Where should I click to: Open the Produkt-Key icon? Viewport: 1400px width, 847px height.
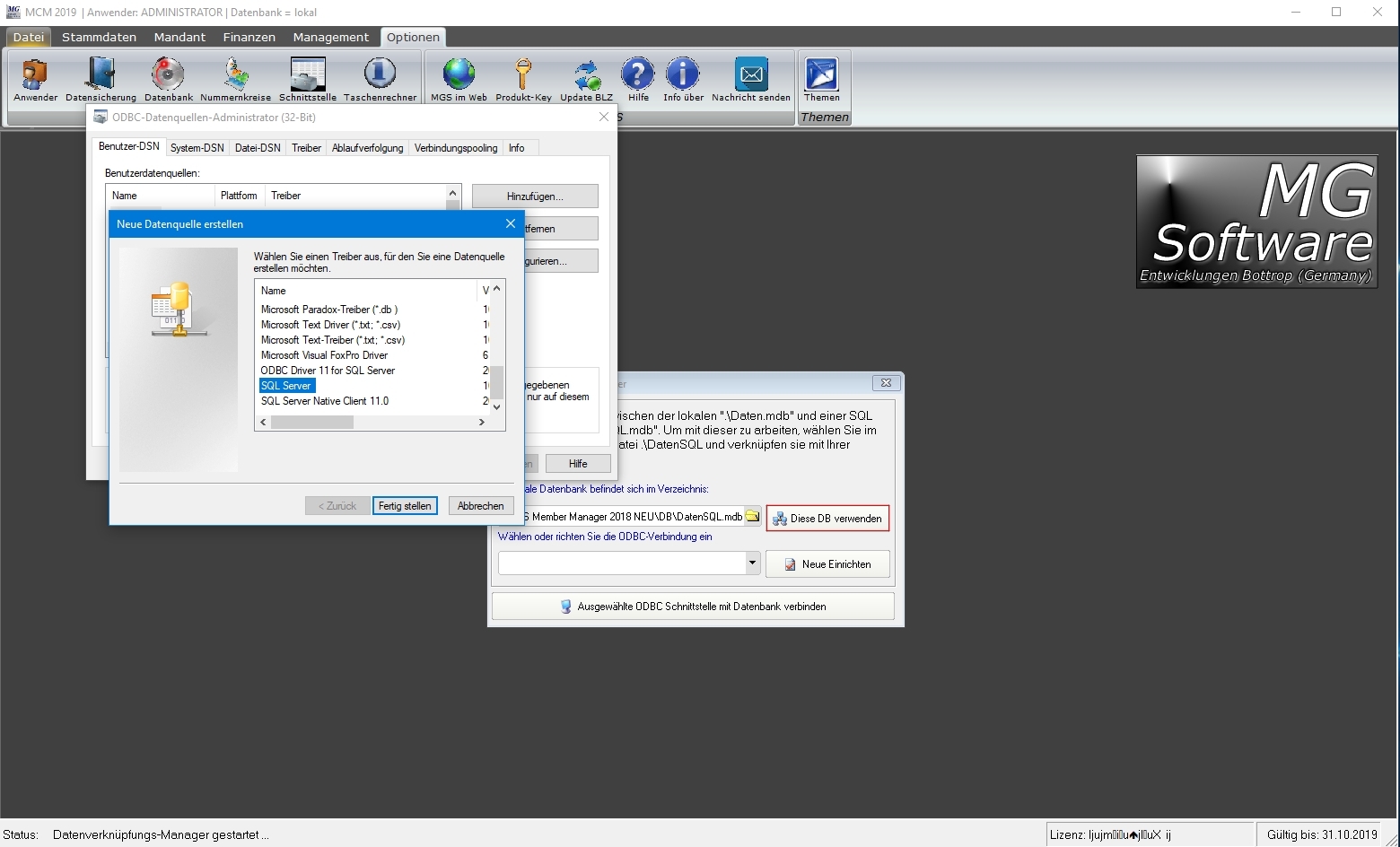pyautogui.click(x=523, y=80)
